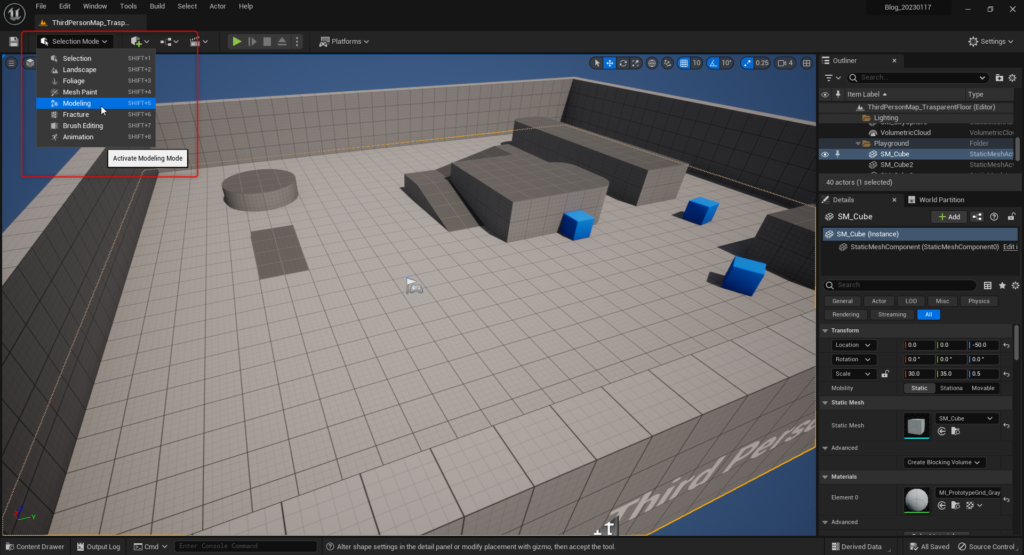Viewport: 1024px width, 555px height.
Task: Open play mode options menu
Action: click(297, 41)
